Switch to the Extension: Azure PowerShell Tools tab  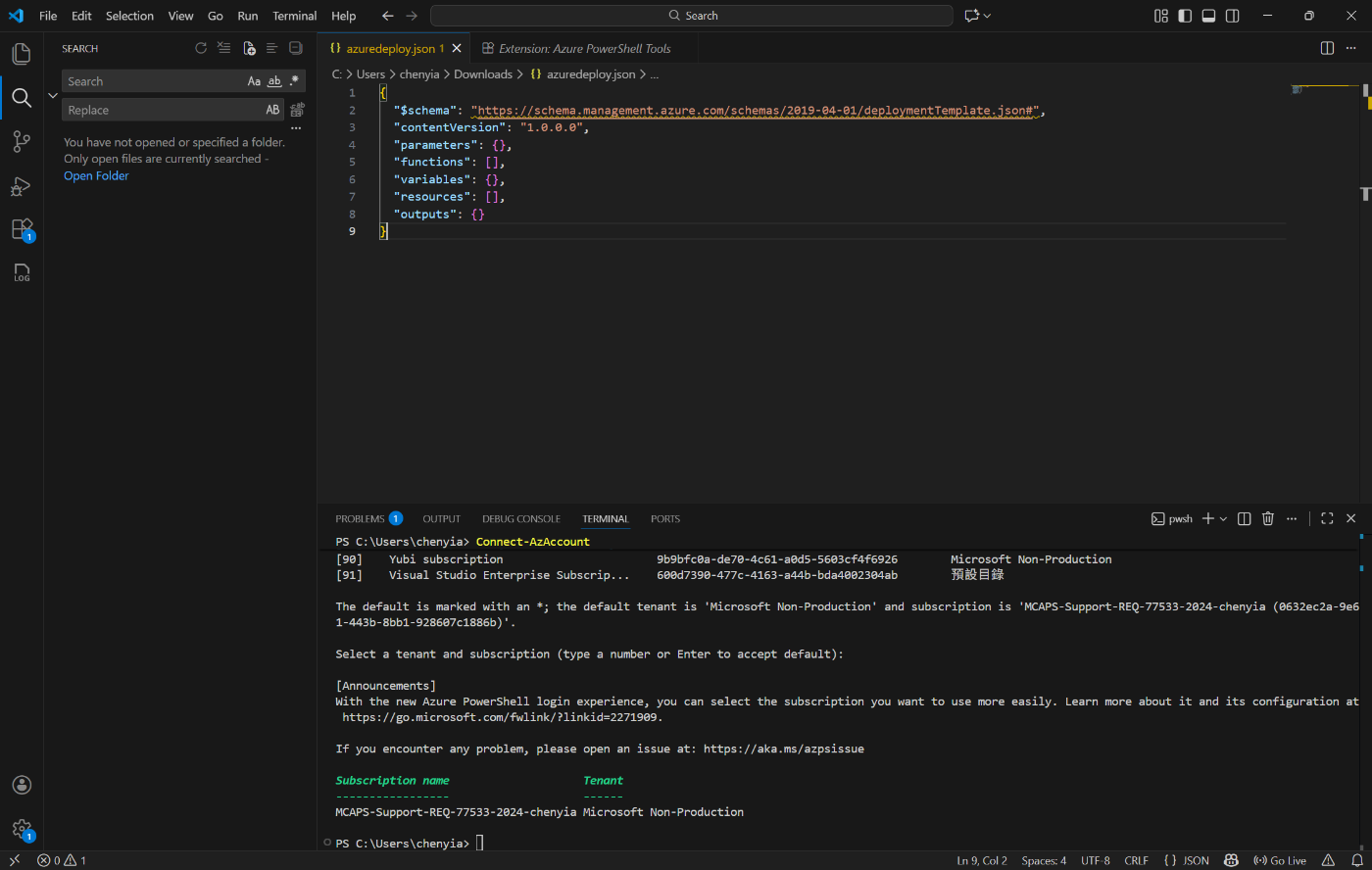click(x=583, y=47)
